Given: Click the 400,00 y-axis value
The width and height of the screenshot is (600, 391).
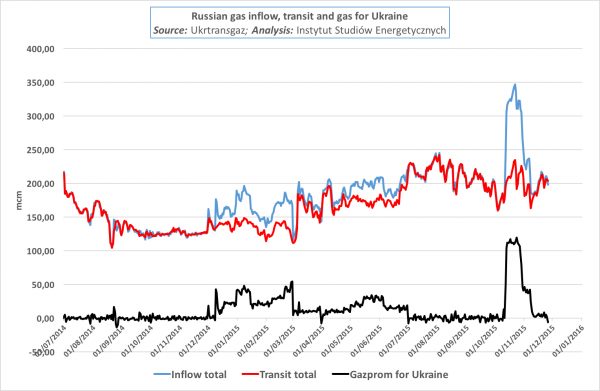Looking at the screenshot, I should [x=41, y=49].
